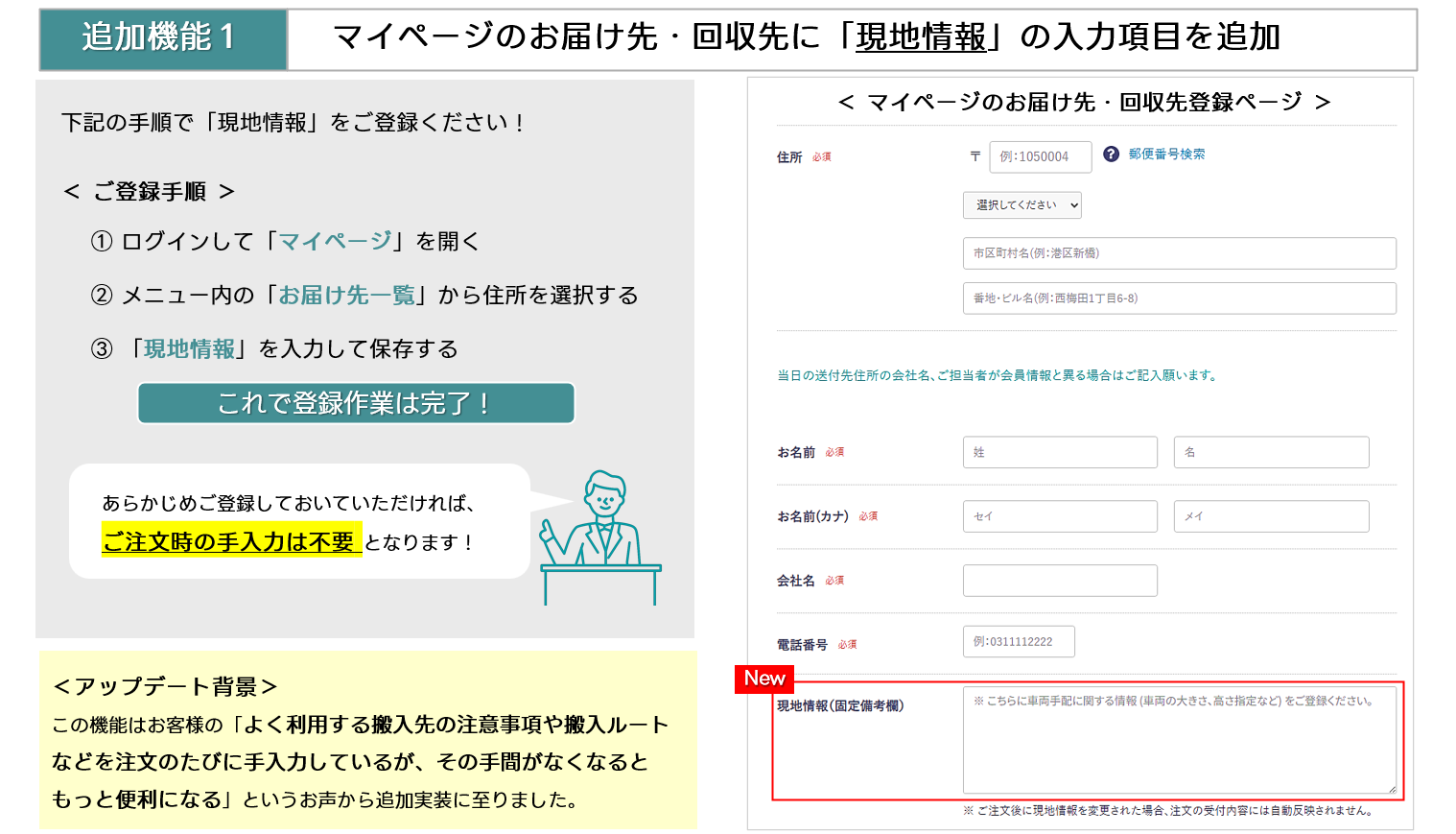Click the 会社名 company name field

[x=1060, y=580]
